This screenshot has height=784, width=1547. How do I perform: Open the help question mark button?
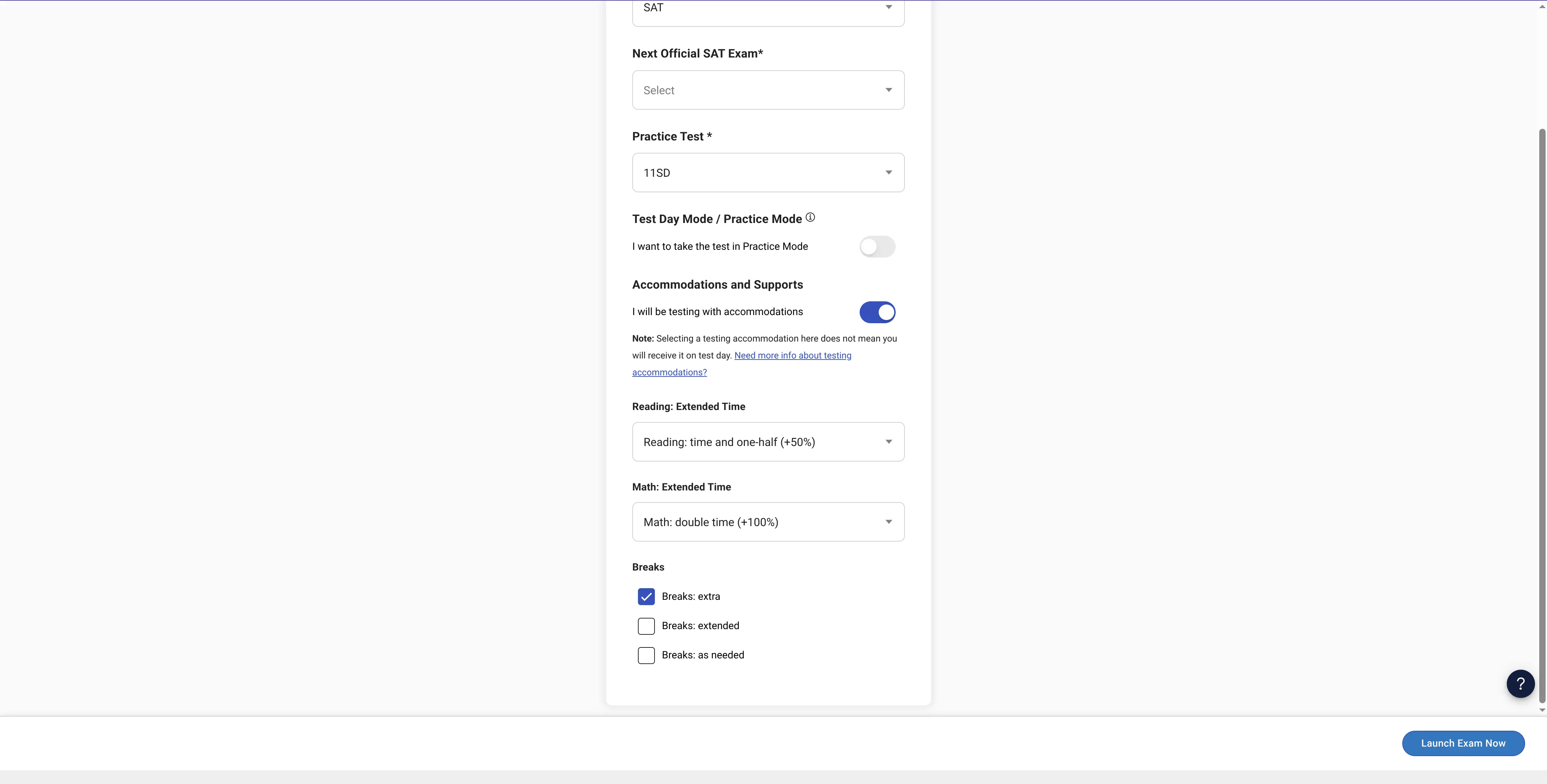[x=1520, y=683]
